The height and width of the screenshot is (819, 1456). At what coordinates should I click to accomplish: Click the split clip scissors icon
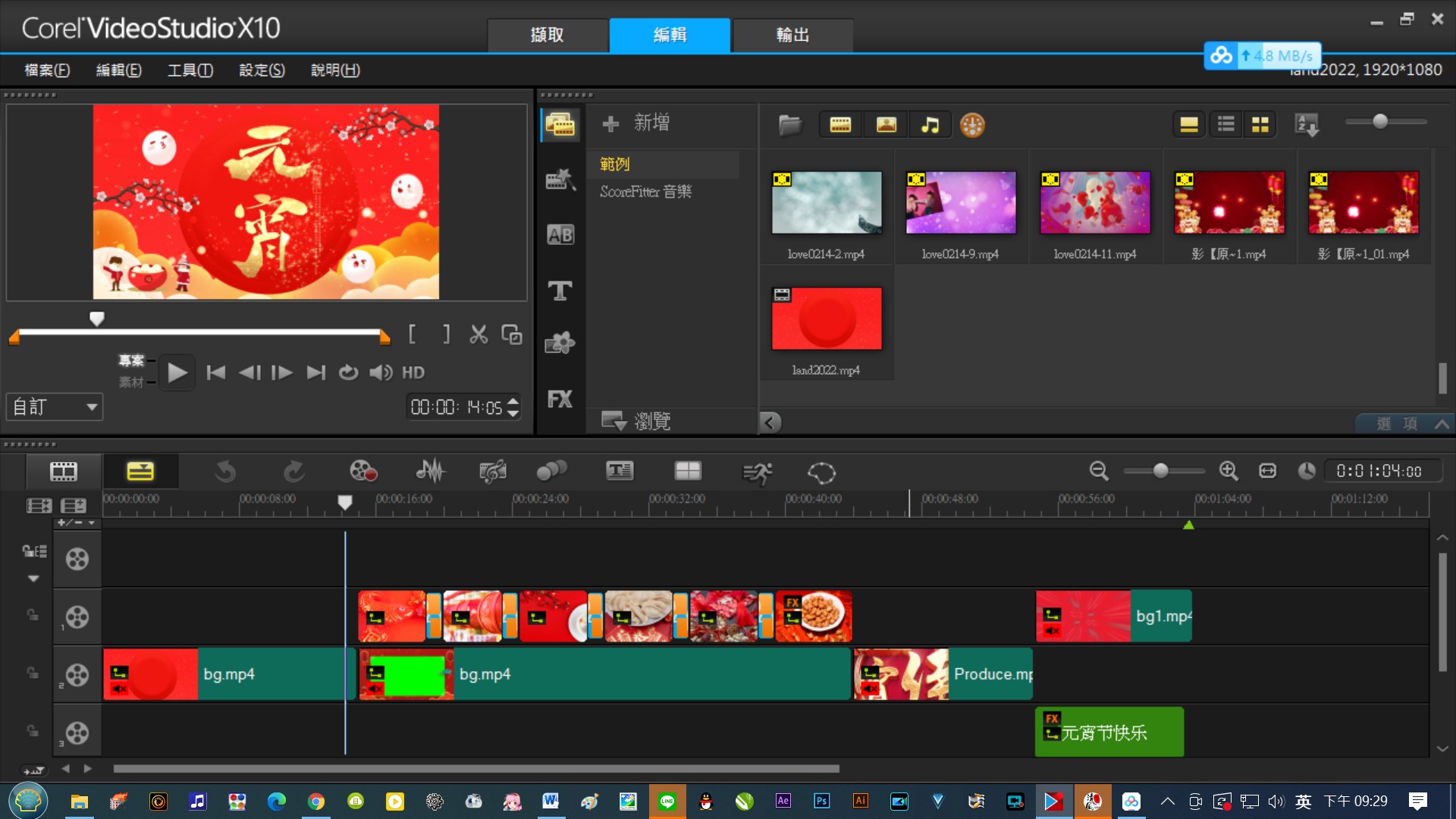coord(479,334)
